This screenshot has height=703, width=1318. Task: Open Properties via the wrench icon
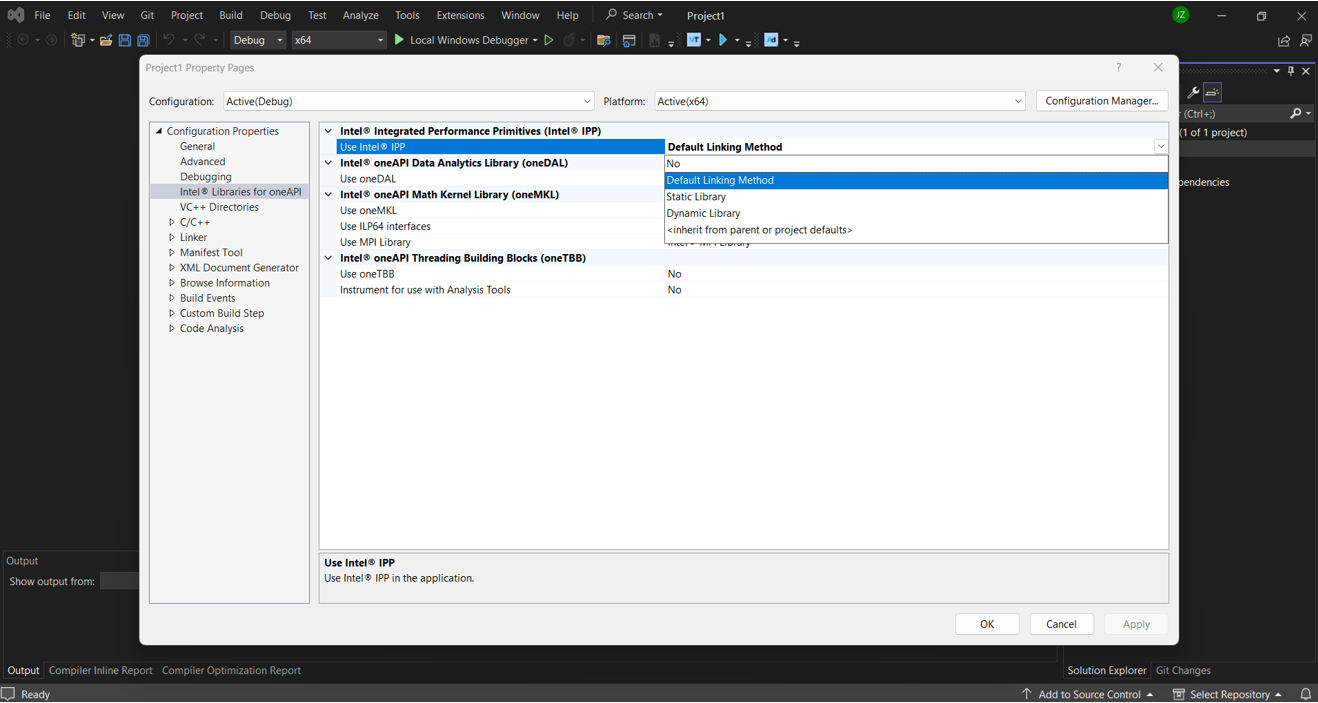point(1192,92)
